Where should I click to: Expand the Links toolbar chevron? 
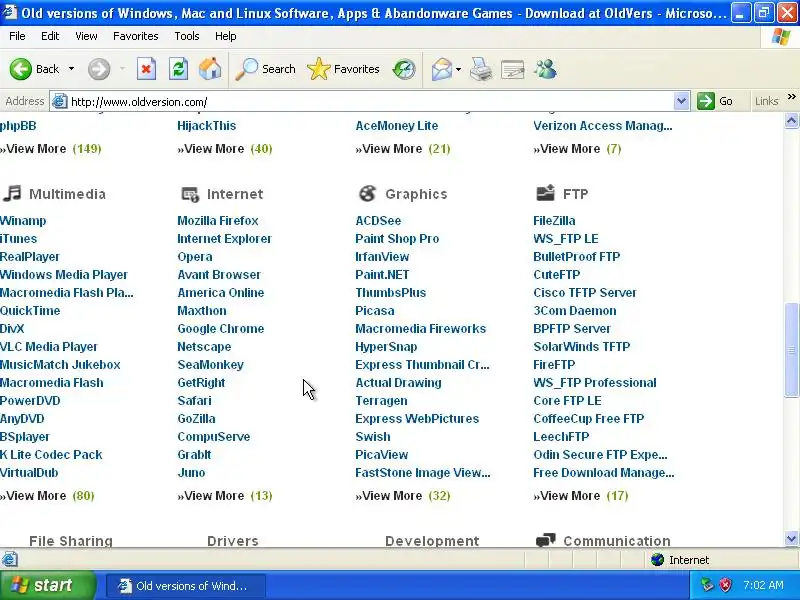tap(791, 97)
